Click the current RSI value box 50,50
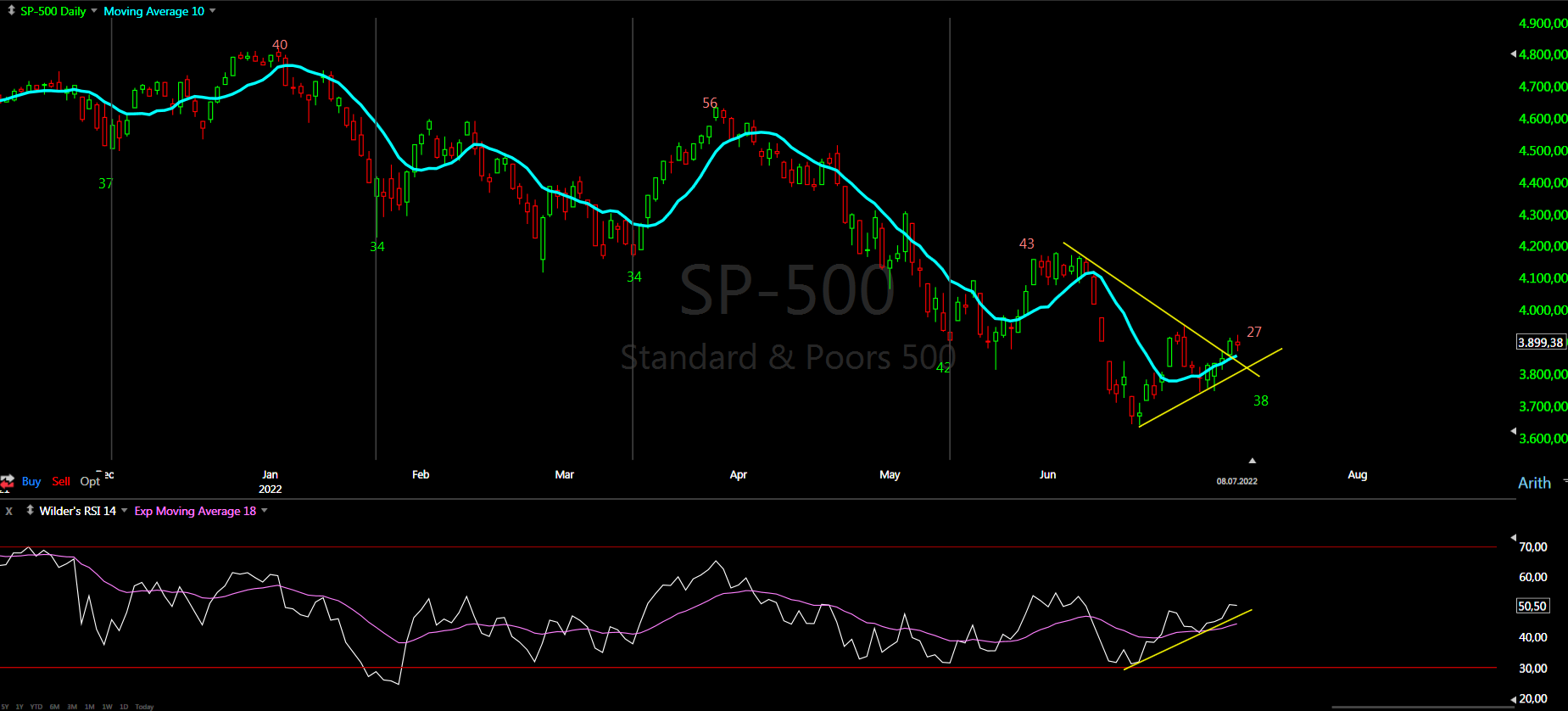1568x711 pixels. pyautogui.click(x=1532, y=606)
